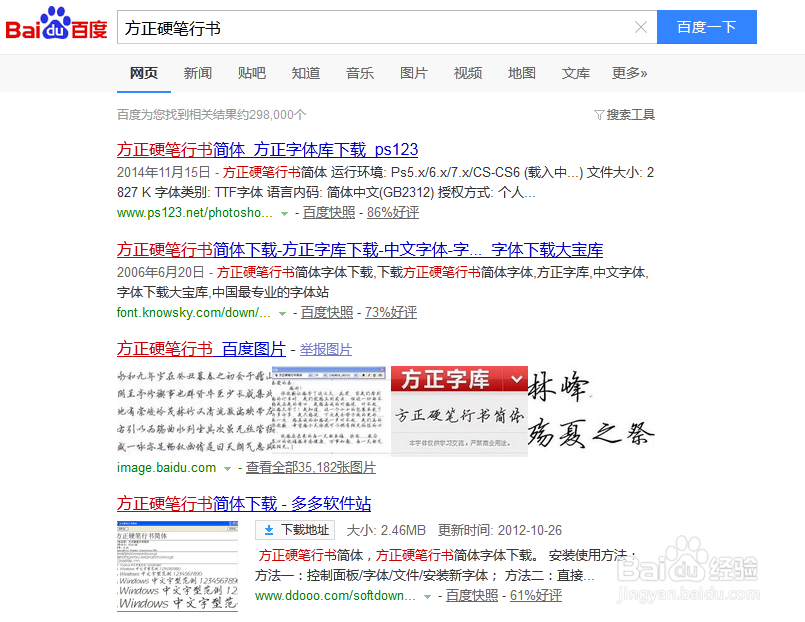Open the 视频 tab
805x622 pixels.
pos(468,73)
